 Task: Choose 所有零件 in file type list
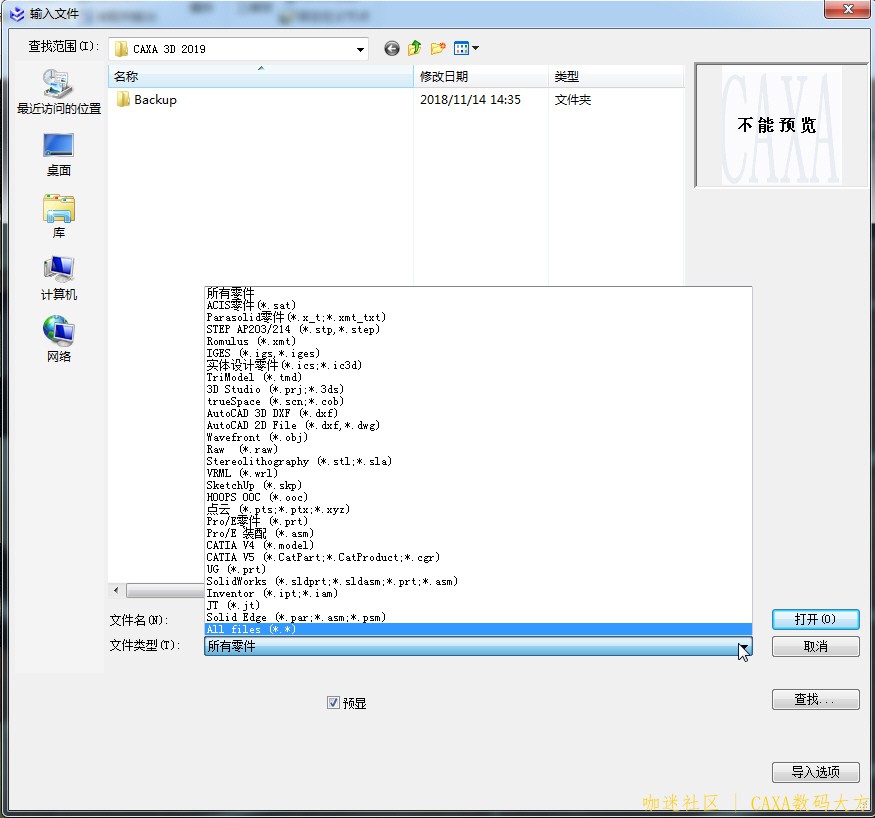tap(478, 293)
